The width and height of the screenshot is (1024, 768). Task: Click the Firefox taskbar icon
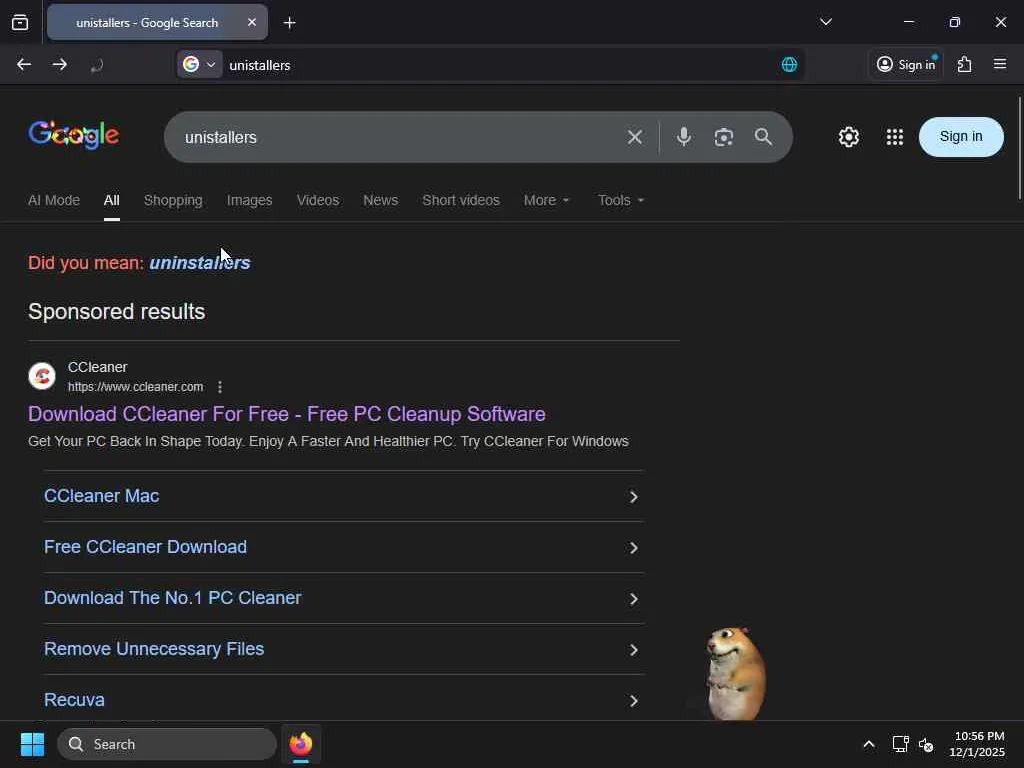[x=300, y=744]
